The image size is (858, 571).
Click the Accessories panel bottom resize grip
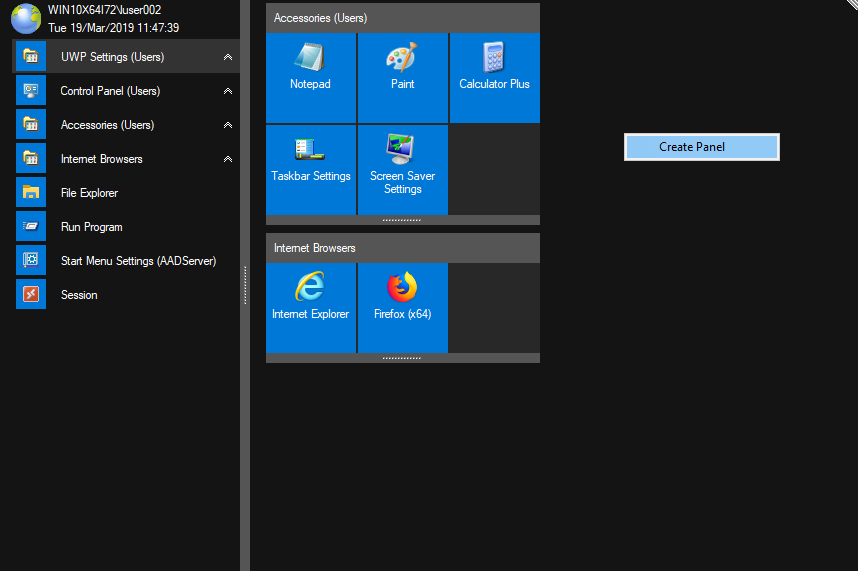click(402, 220)
